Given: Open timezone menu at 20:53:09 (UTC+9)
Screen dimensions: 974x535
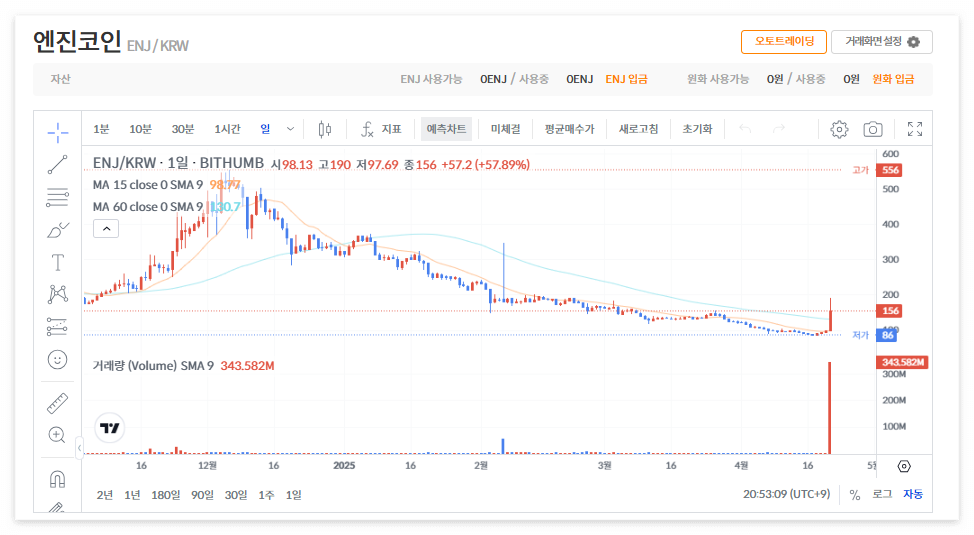Looking at the screenshot, I should pos(786,495).
